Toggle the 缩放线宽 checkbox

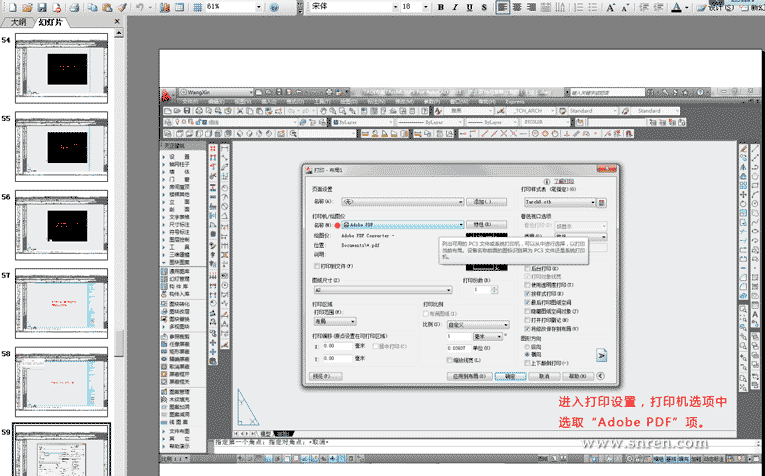450,360
